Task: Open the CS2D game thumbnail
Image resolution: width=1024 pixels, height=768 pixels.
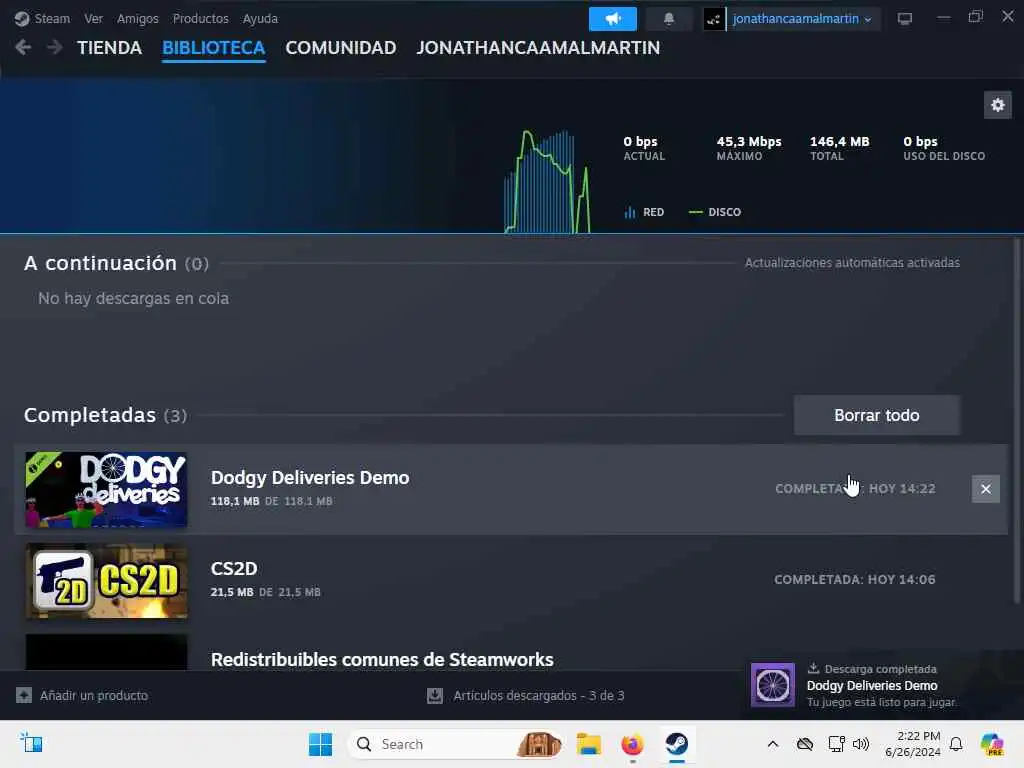Action: coord(106,581)
